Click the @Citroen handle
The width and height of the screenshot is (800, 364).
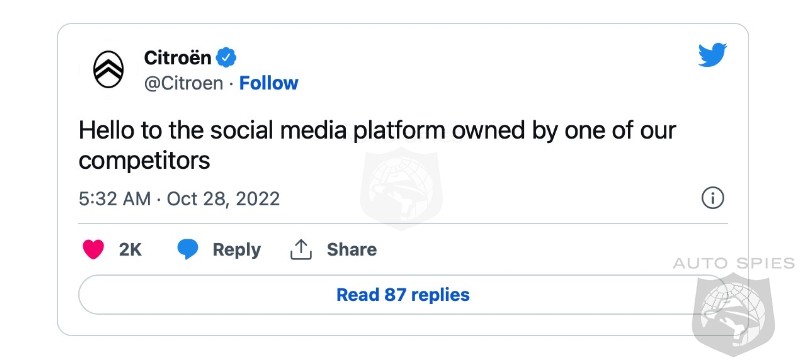click(184, 83)
